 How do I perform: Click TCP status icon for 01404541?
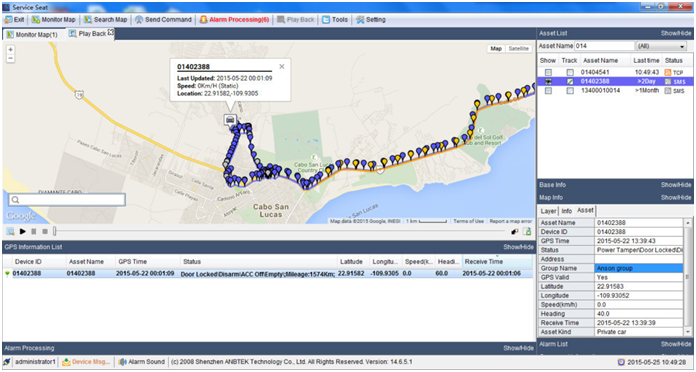pyautogui.click(x=667, y=72)
